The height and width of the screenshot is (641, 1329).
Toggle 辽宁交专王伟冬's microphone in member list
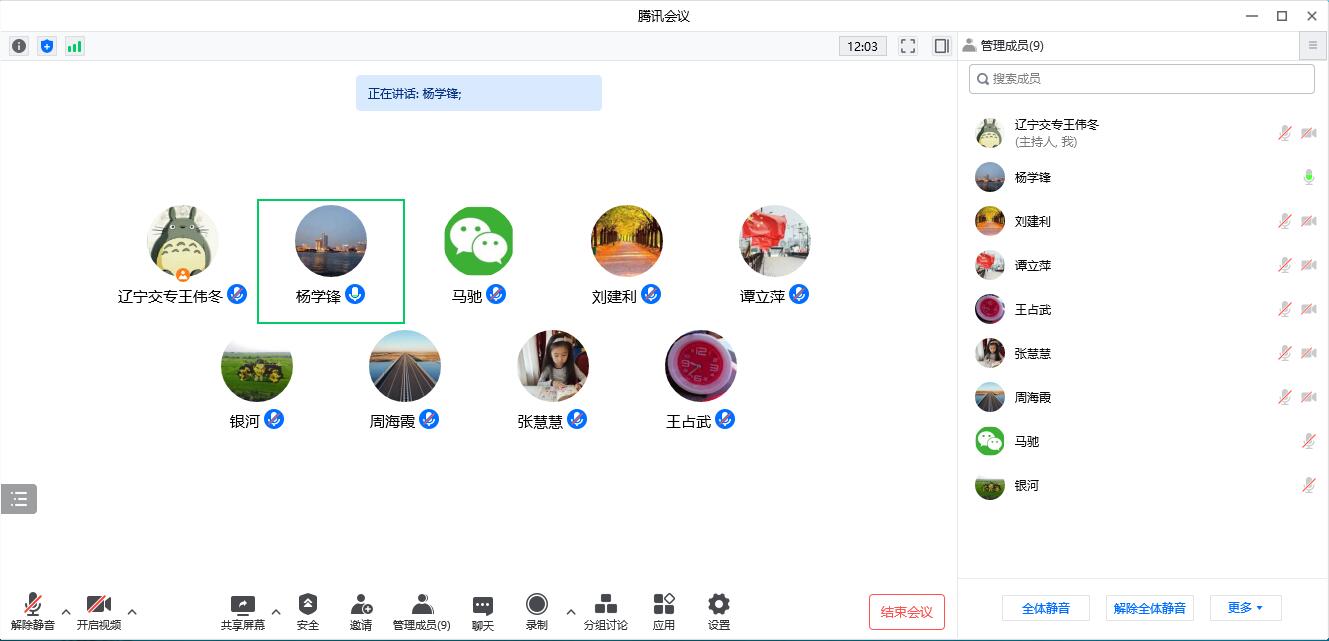[x=1285, y=134]
